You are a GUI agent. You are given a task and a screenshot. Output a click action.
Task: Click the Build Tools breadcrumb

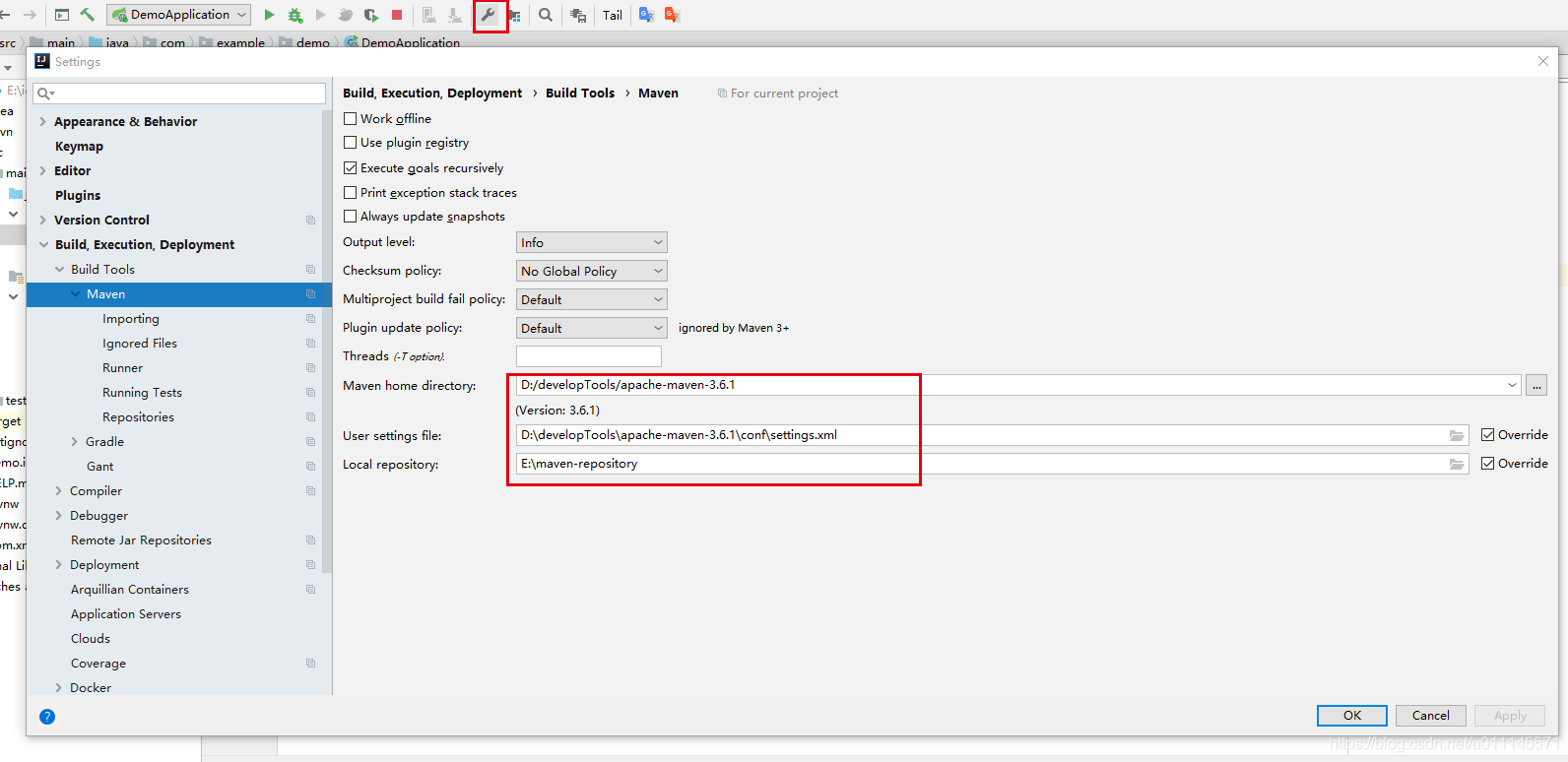580,94
